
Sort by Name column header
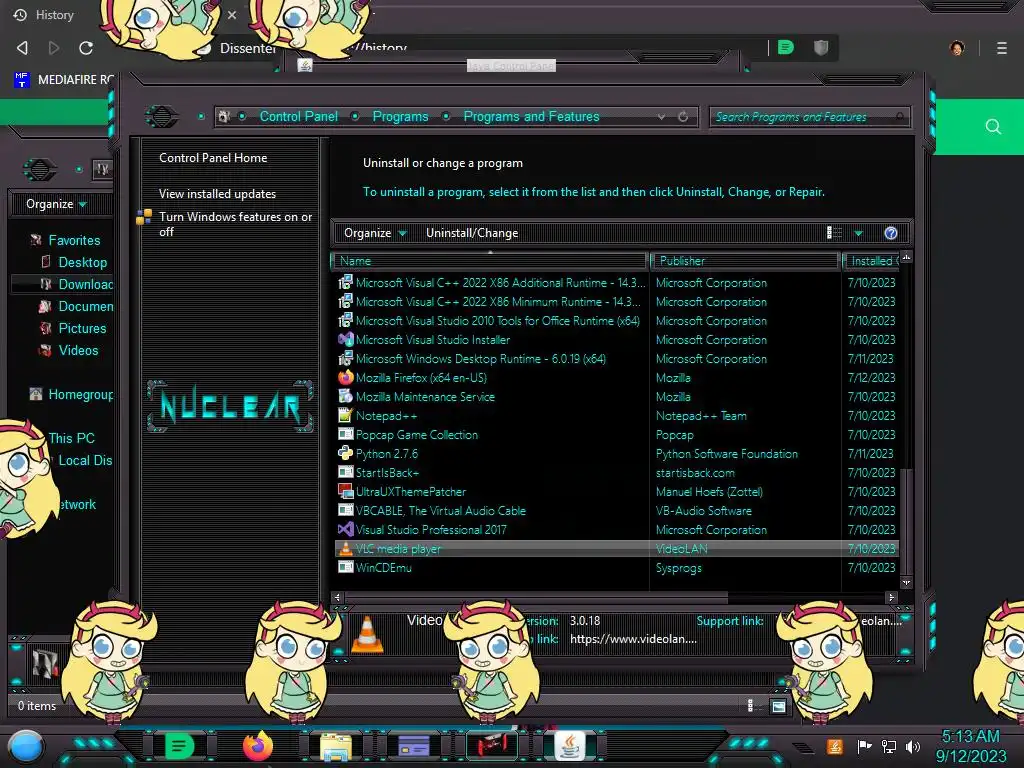(490, 261)
